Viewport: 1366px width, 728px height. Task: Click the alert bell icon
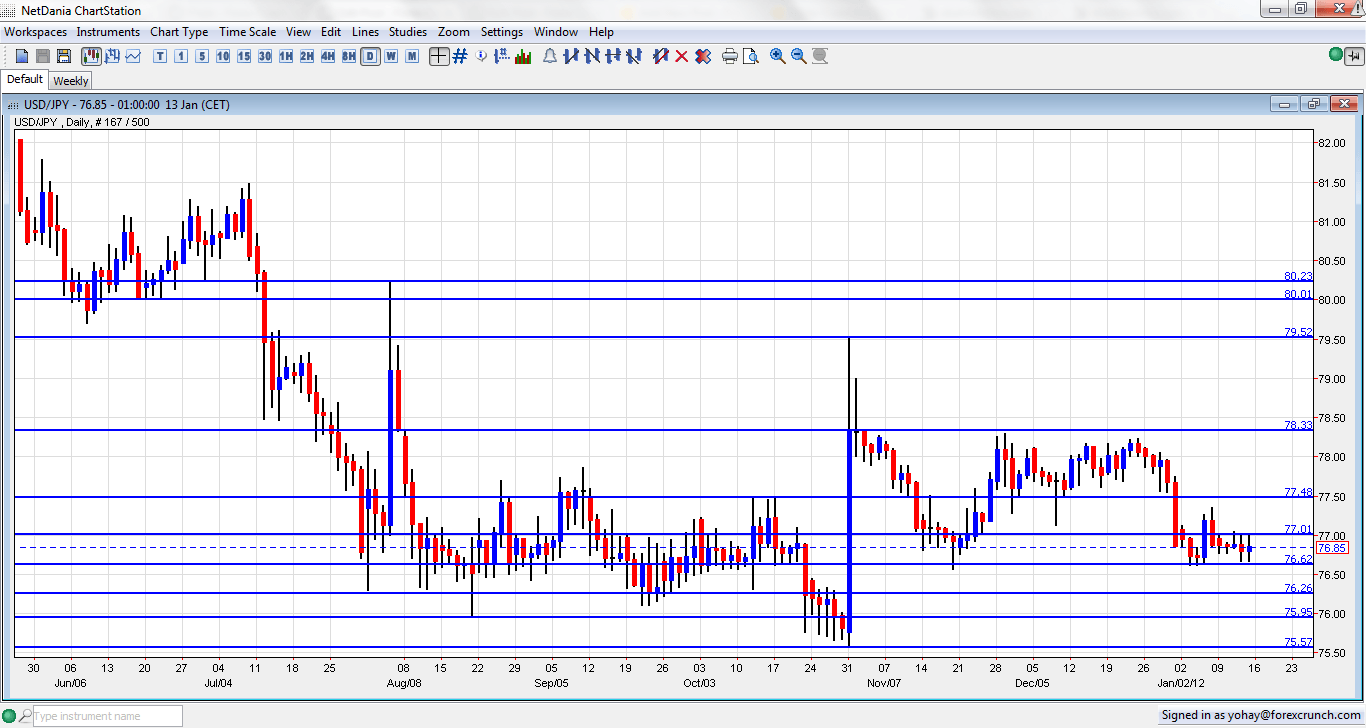(x=549, y=56)
